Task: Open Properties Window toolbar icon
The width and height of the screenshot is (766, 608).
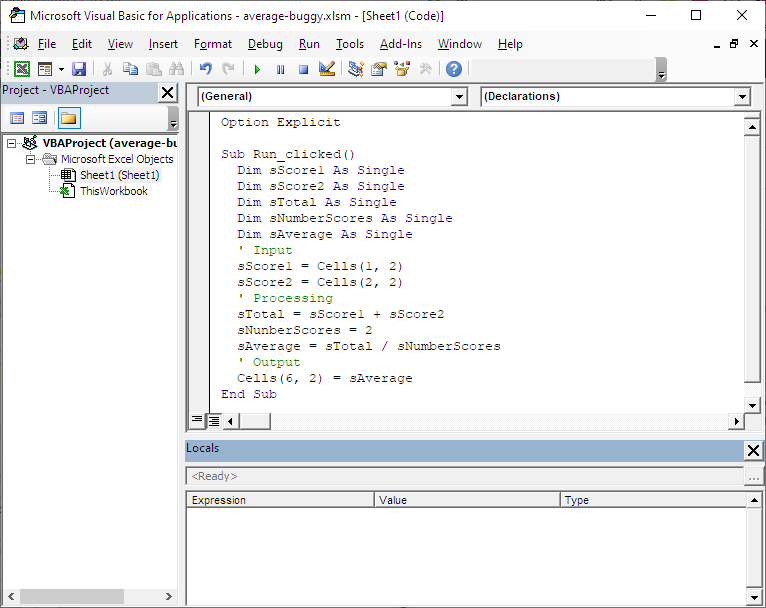Action: (x=379, y=69)
